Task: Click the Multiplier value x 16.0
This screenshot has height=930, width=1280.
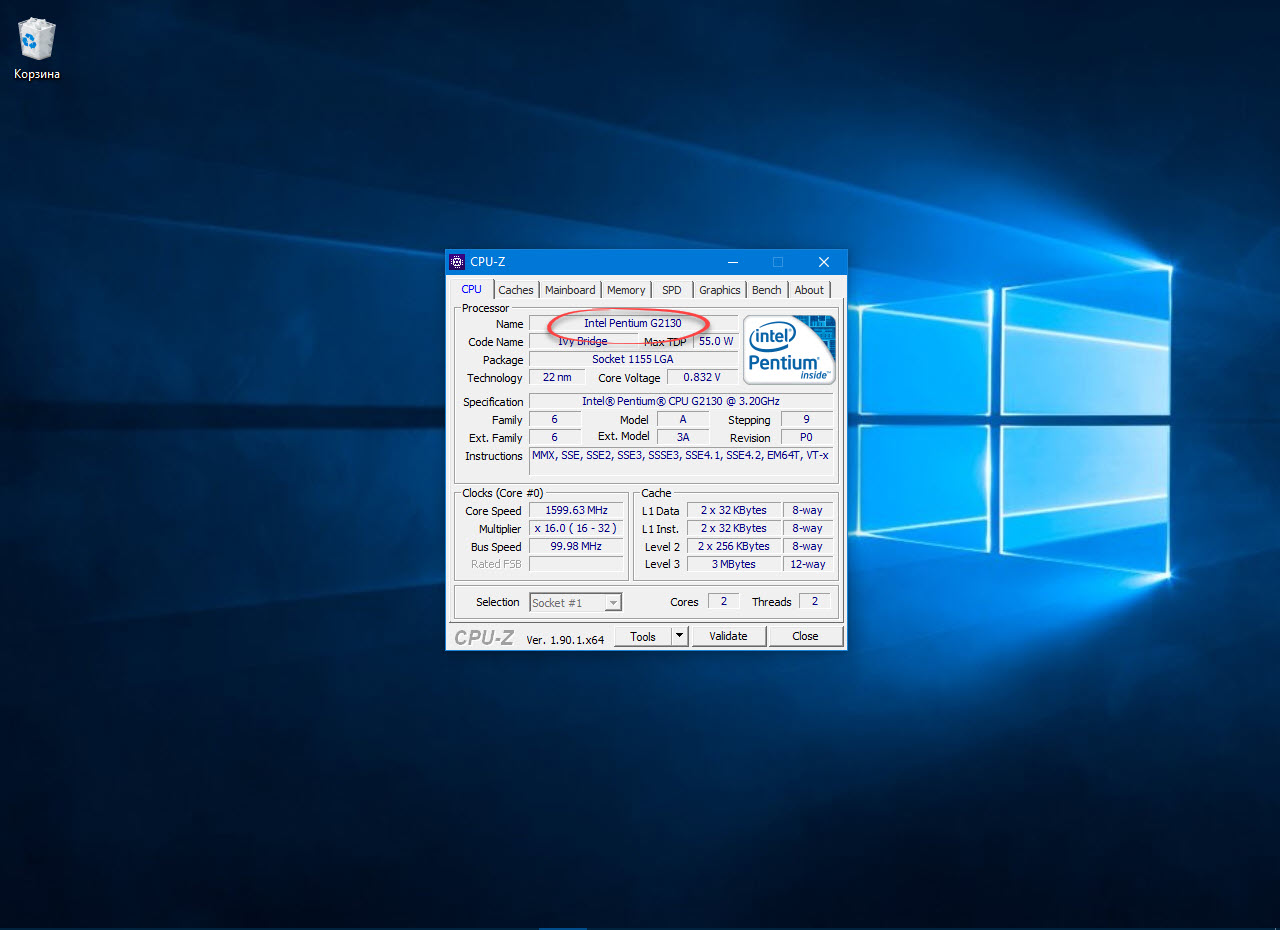Action: 576,528
